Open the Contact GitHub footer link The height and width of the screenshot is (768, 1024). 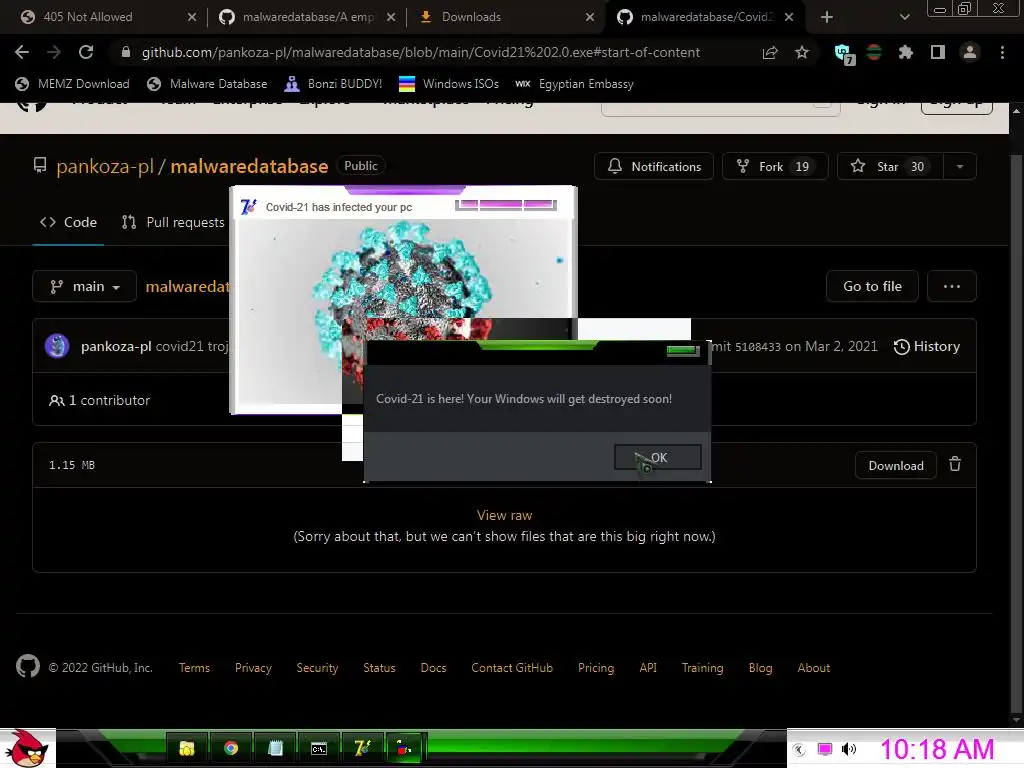point(511,667)
